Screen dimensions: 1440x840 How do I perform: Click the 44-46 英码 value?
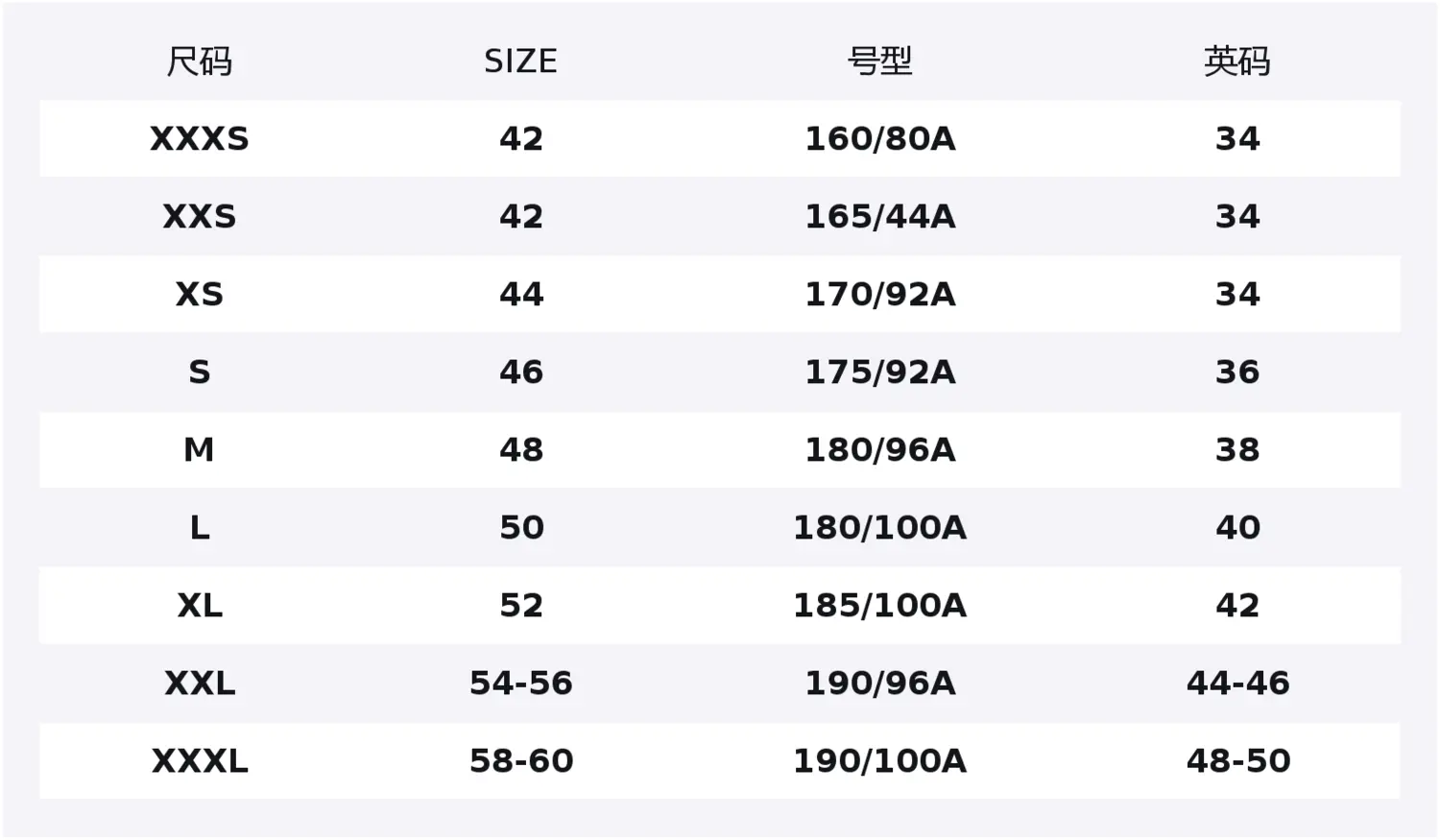tap(1237, 684)
